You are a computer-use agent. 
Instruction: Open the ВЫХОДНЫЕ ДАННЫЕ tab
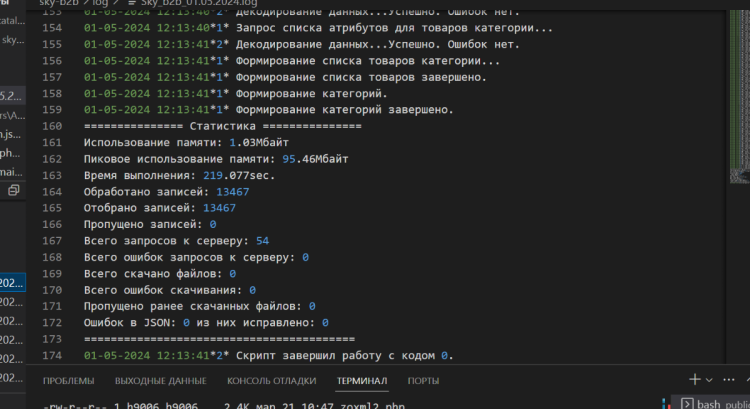160,381
